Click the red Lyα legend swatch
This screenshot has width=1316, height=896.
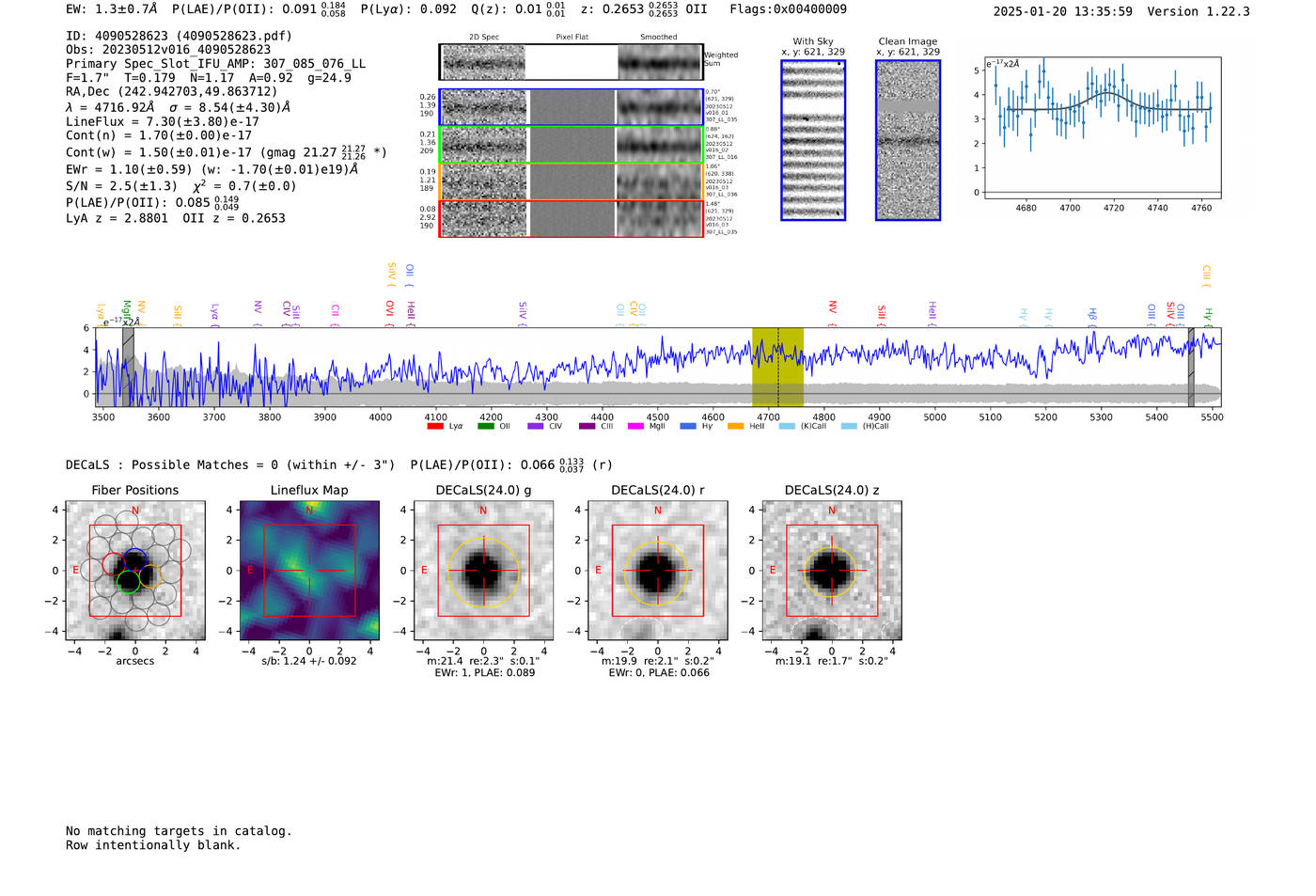pos(435,426)
